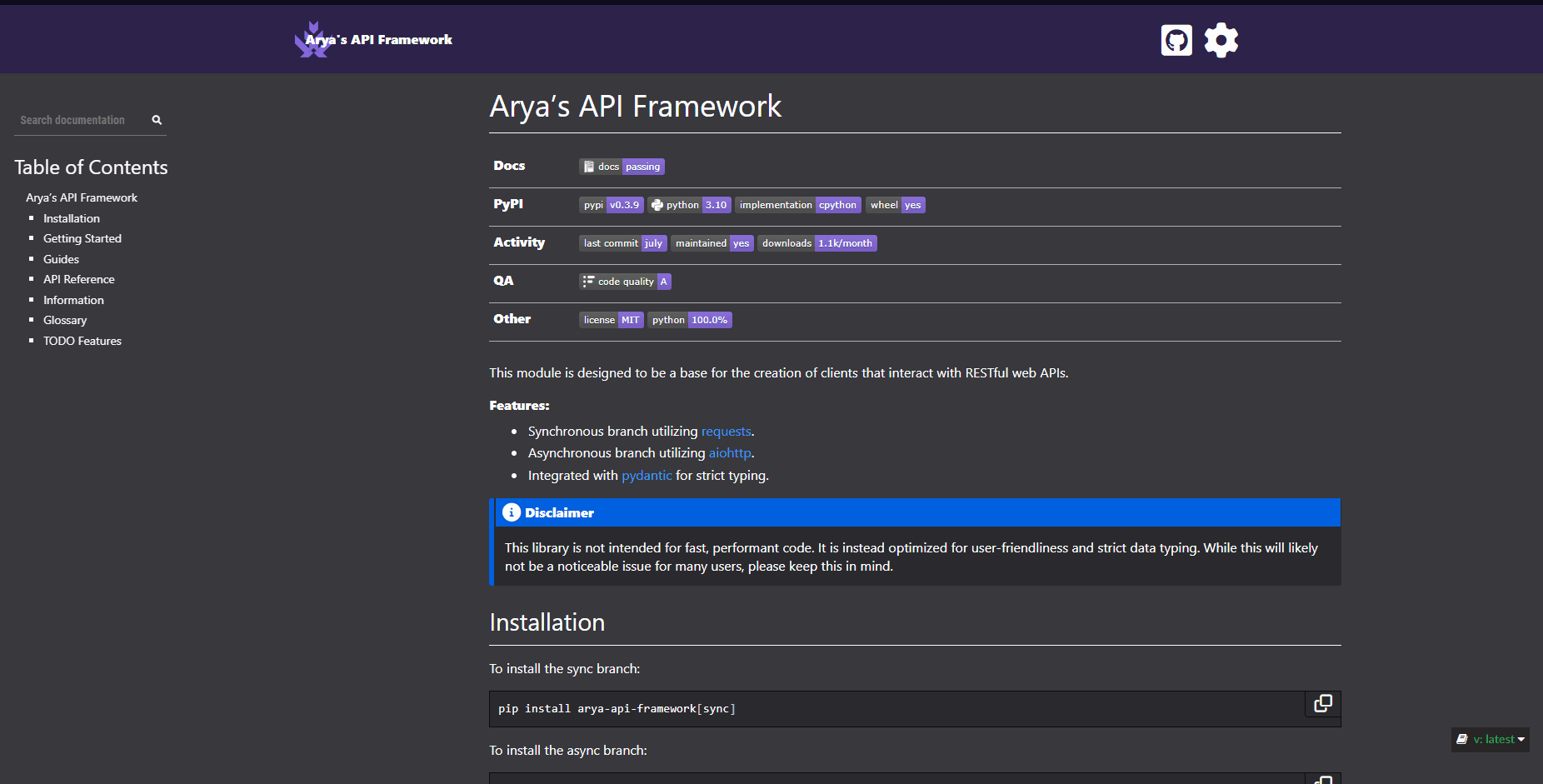This screenshot has width=1543, height=784.
Task: Follow the pydantic link
Action: click(647, 475)
